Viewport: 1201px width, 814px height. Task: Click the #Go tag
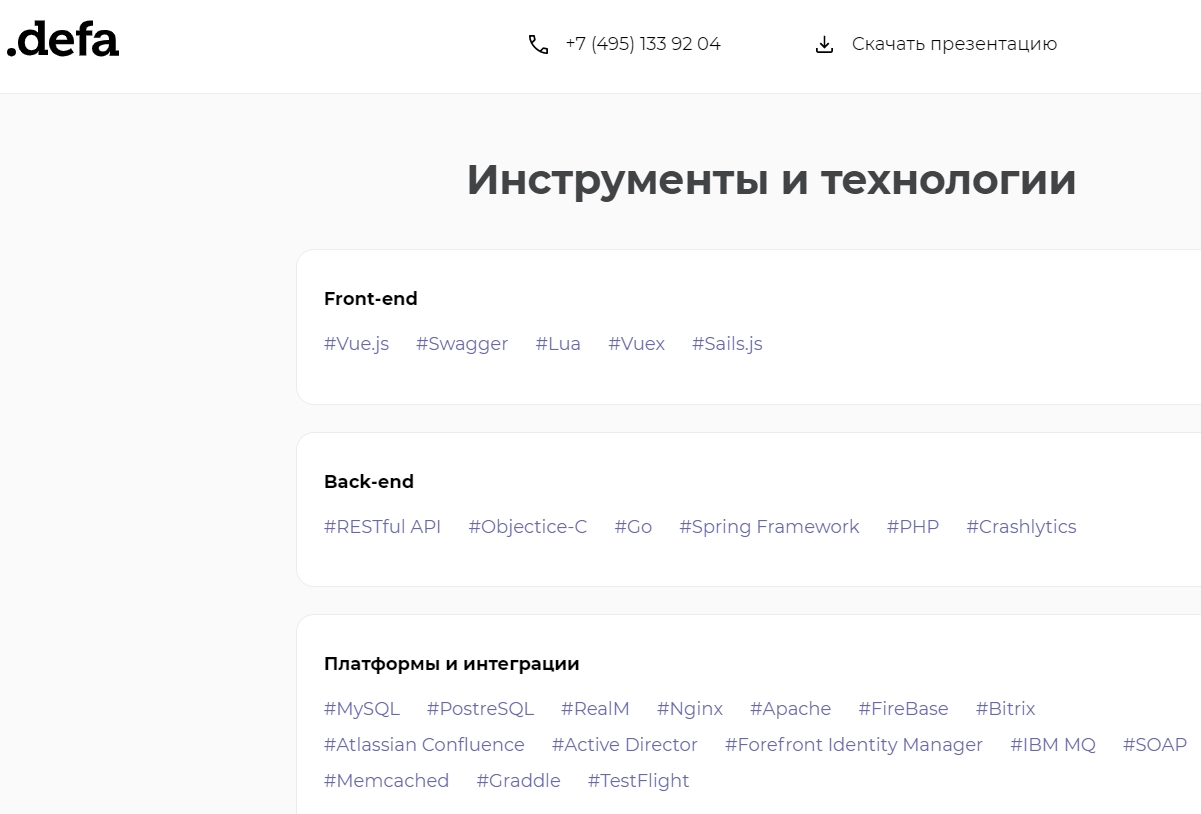pyautogui.click(x=633, y=527)
